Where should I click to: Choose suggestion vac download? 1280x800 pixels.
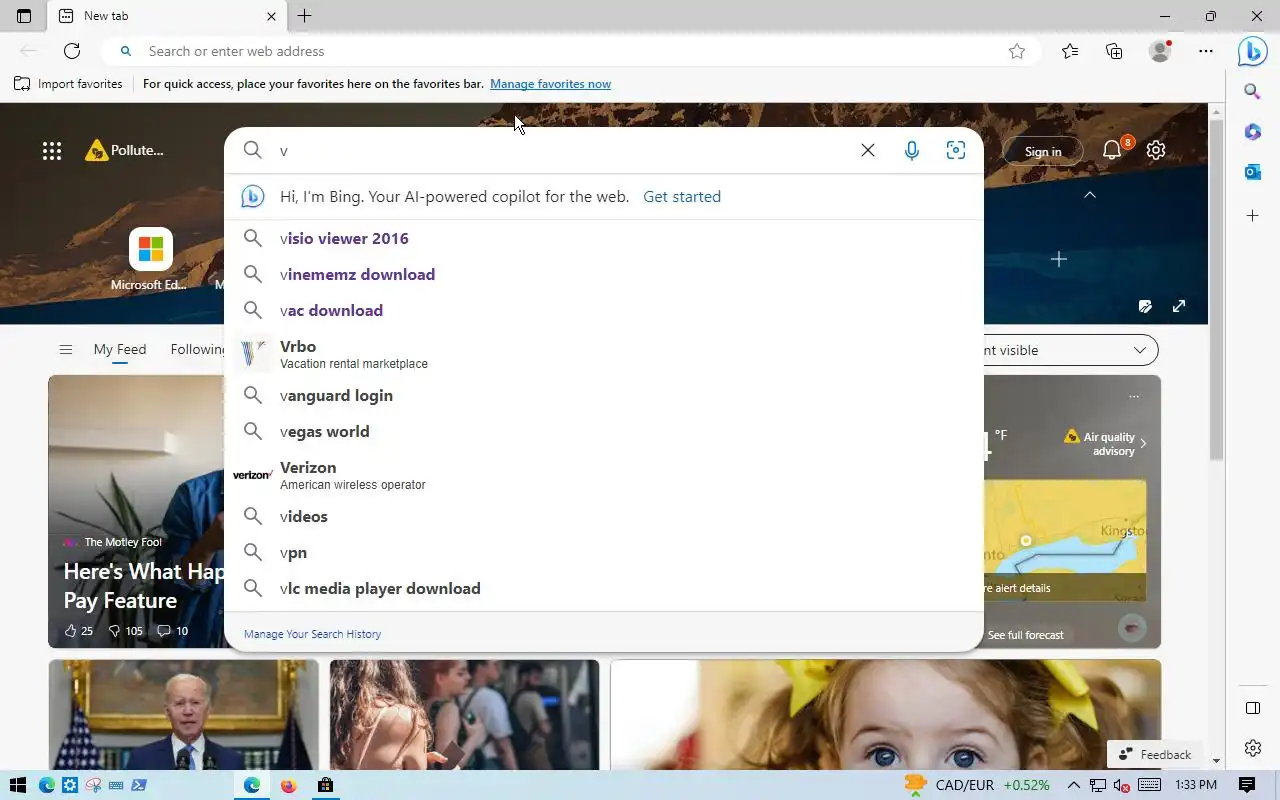[x=604, y=310]
